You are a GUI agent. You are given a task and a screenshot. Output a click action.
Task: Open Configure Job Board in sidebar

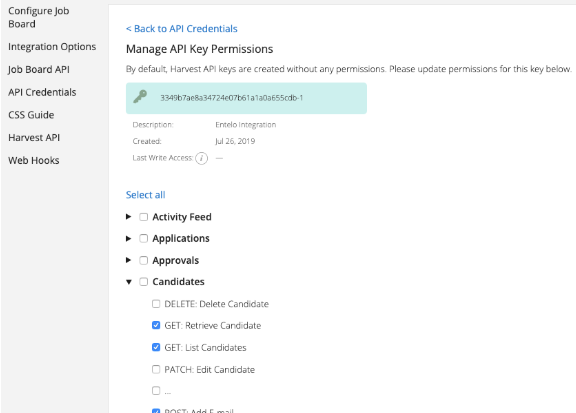[x=39, y=17]
